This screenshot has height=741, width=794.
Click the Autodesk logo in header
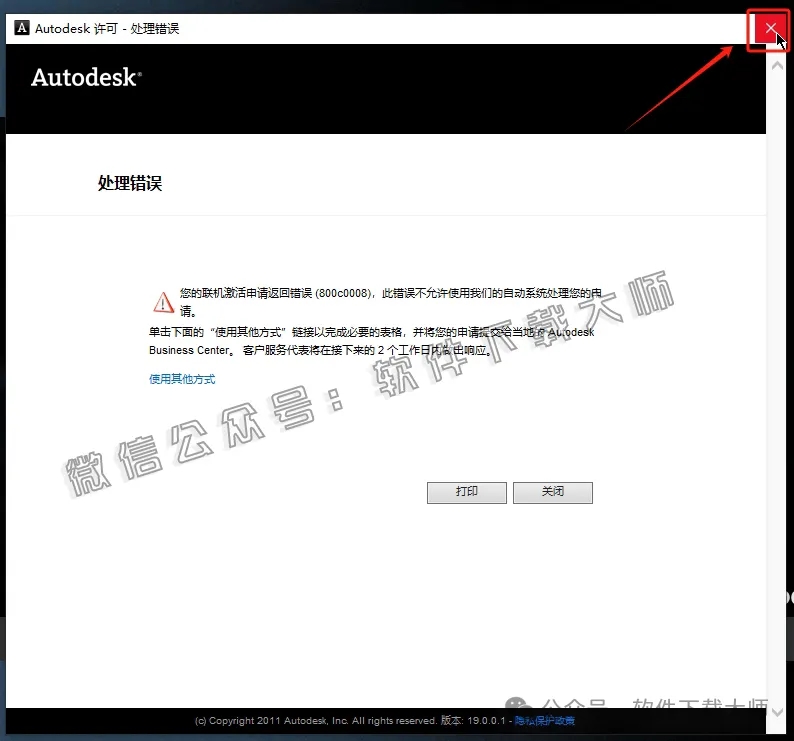click(87, 77)
